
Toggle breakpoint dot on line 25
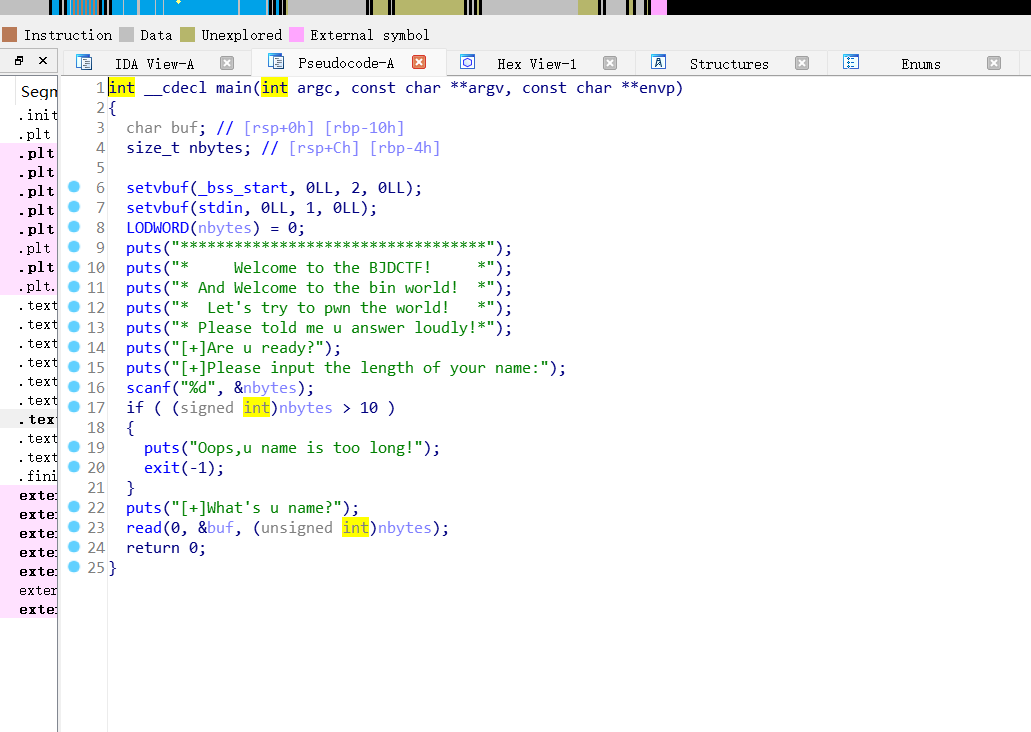pyautogui.click(x=74, y=566)
